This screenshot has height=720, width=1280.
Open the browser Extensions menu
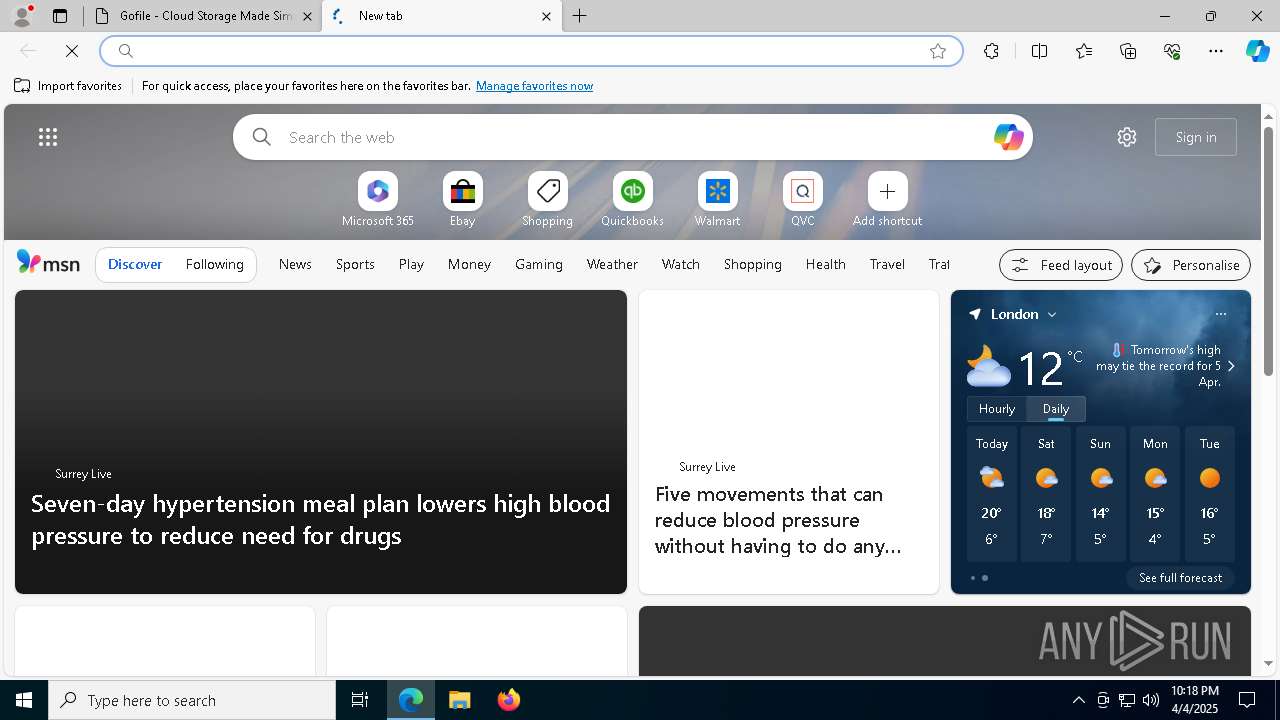click(991, 51)
